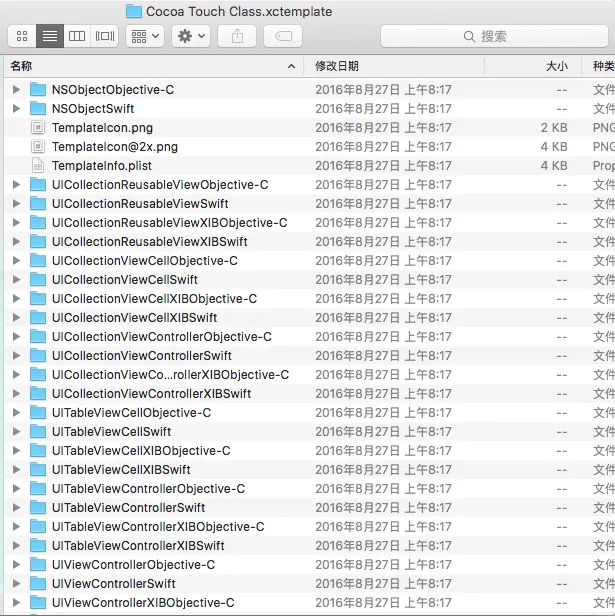
Task: Select the UIViewControllerSwift folder name
Action: (114, 583)
